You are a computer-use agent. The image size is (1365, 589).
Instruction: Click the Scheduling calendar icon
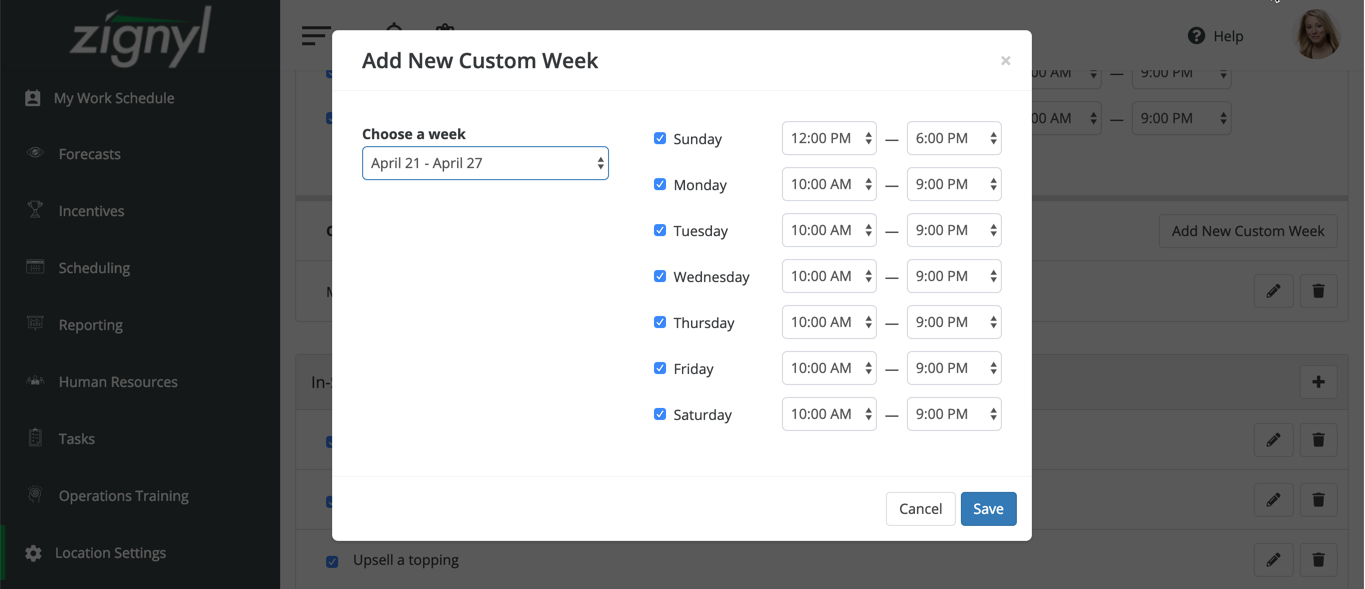coord(35,268)
